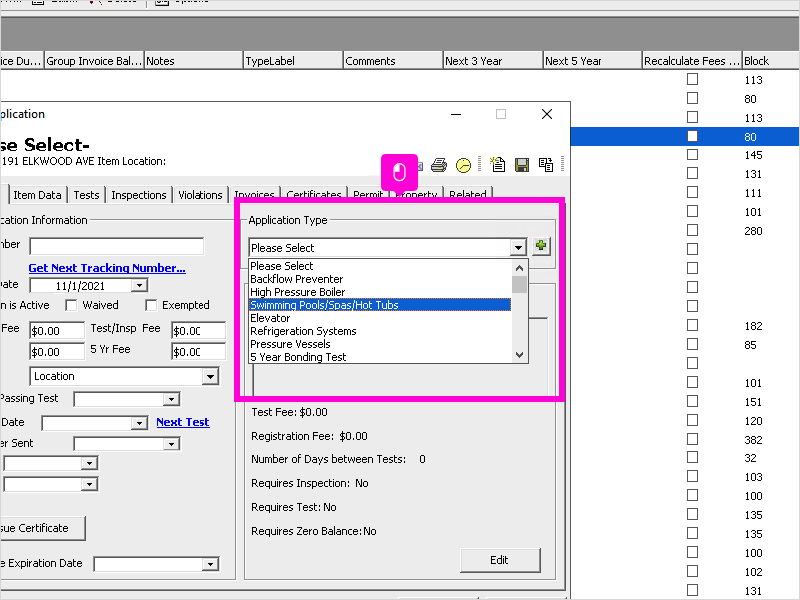Add an application type with the green plus
Image resolution: width=800 pixels, height=600 pixels.
[541, 246]
